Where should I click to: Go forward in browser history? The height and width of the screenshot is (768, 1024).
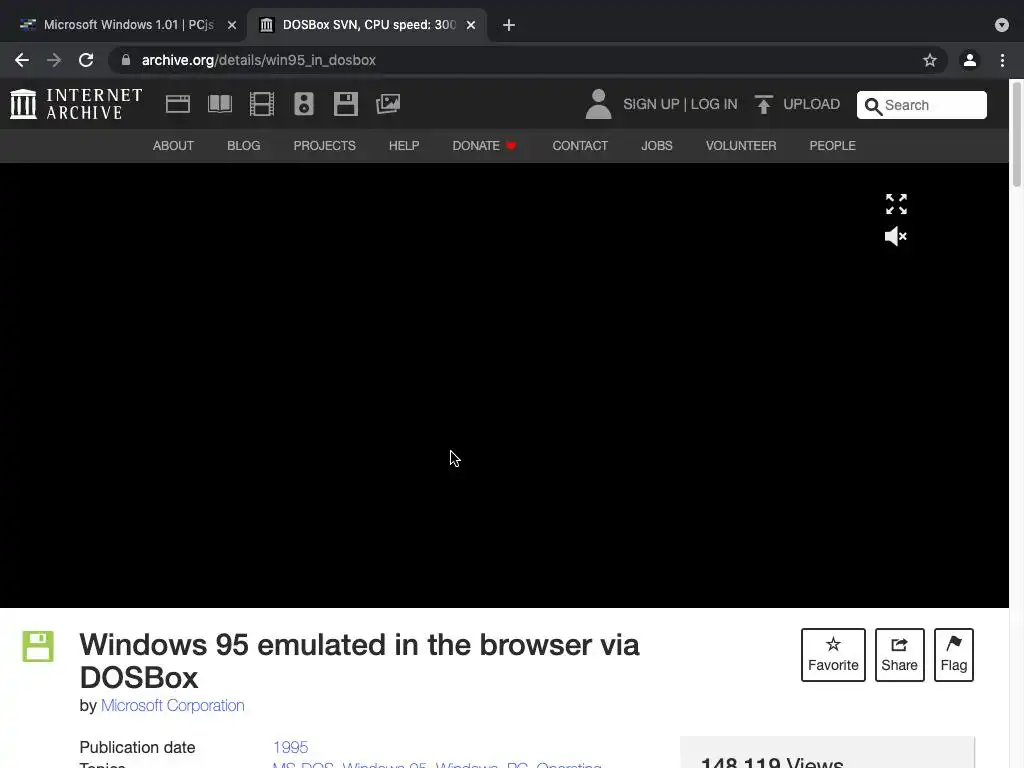[x=54, y=60]
